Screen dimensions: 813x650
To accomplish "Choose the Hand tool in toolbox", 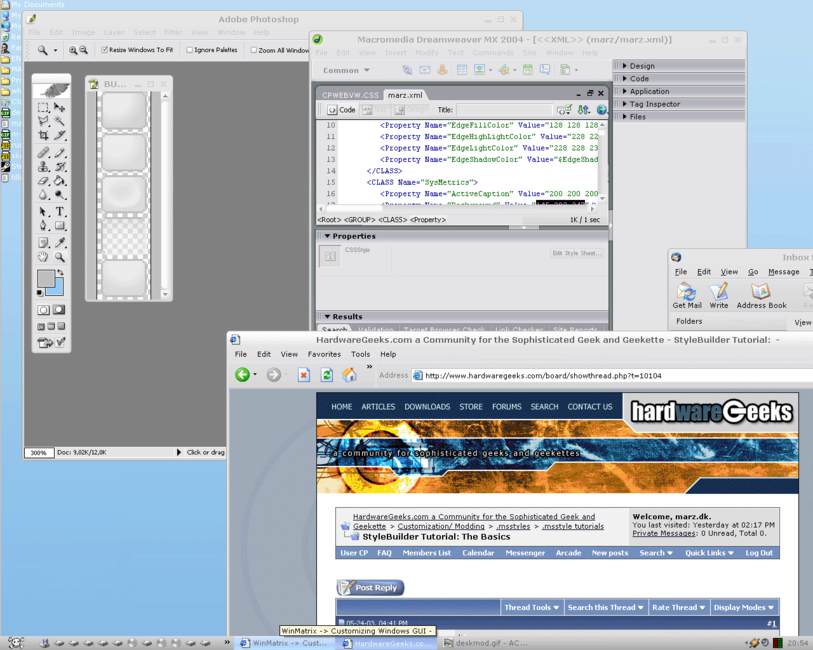I will (x=44, y=257).
